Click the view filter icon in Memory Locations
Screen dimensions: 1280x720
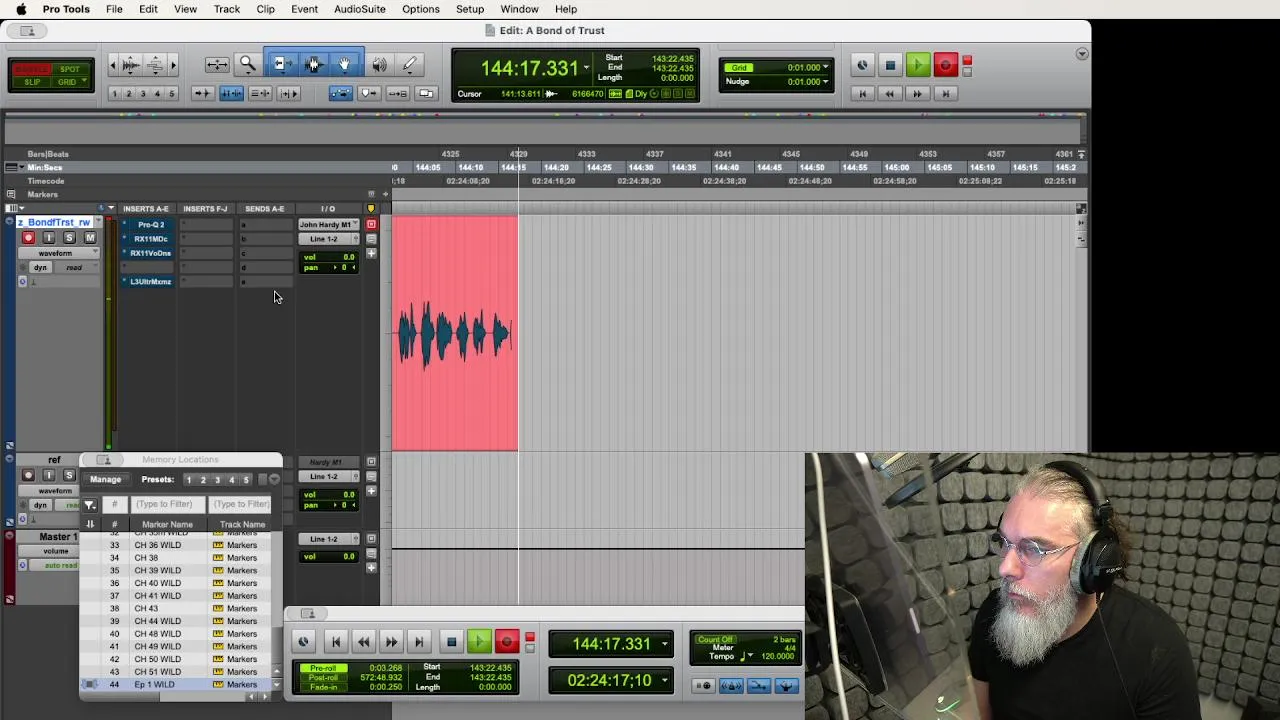pyautogui.click(x=90, y=505)
